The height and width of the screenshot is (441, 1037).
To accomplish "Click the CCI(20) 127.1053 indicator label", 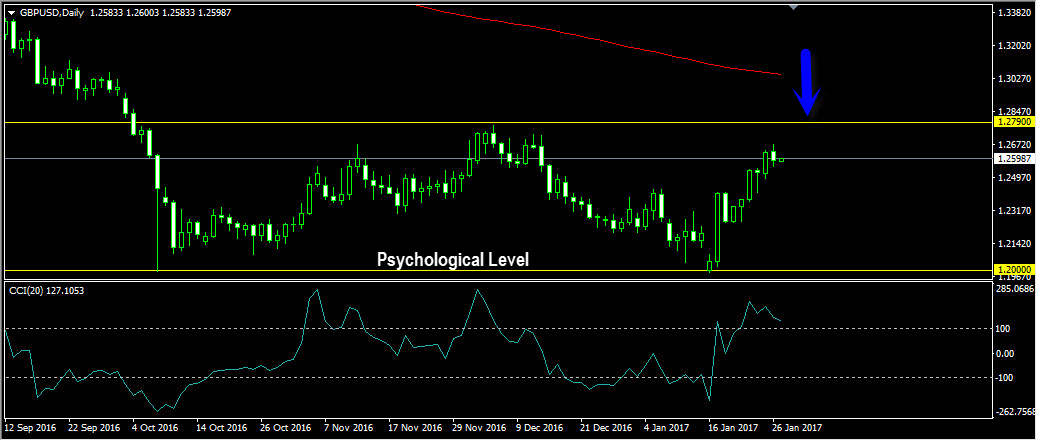I will click(x=46, y=290).
